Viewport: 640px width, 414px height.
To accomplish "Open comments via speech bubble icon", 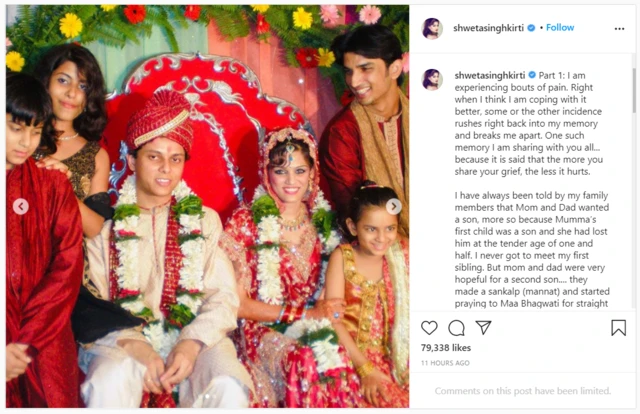I will 456,327.
